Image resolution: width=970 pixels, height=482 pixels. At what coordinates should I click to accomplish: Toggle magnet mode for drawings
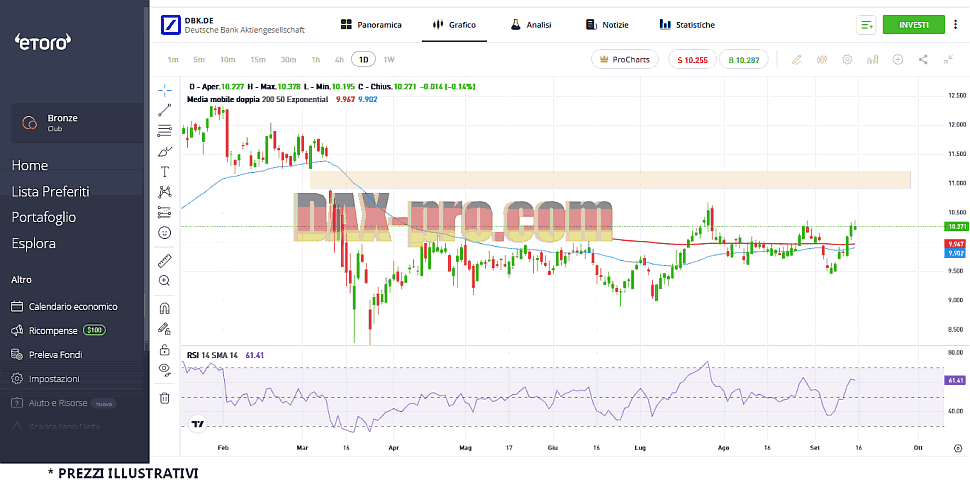click(x=165, y=308)
